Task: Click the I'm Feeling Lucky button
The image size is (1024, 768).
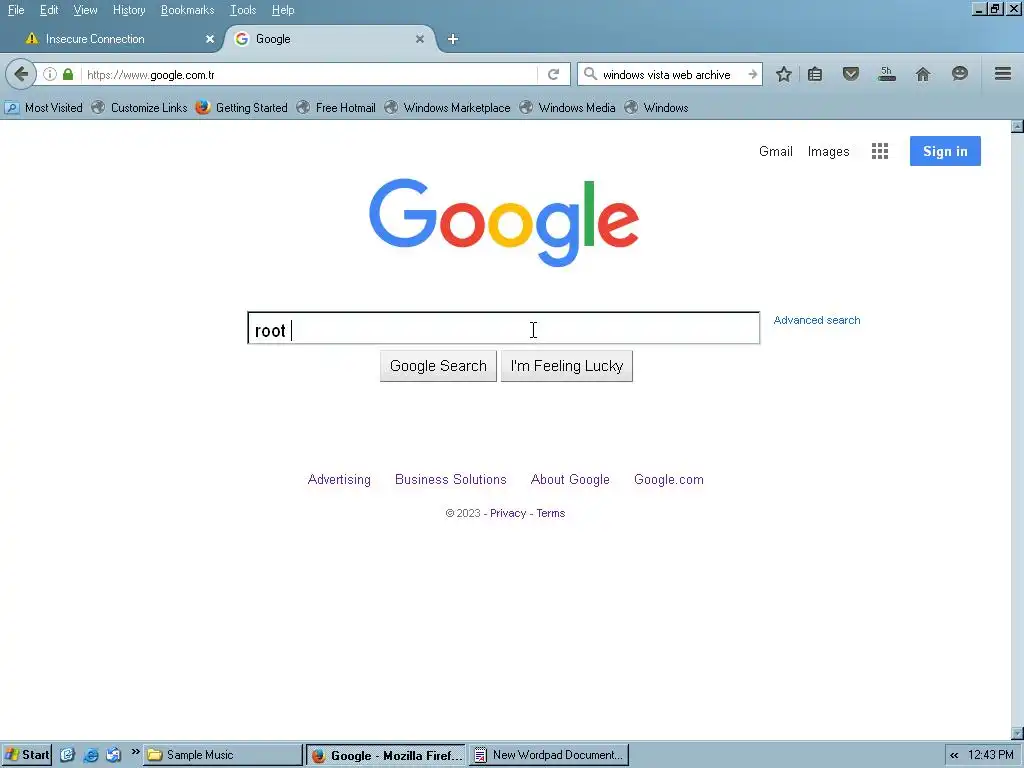Action: point(567,366)
